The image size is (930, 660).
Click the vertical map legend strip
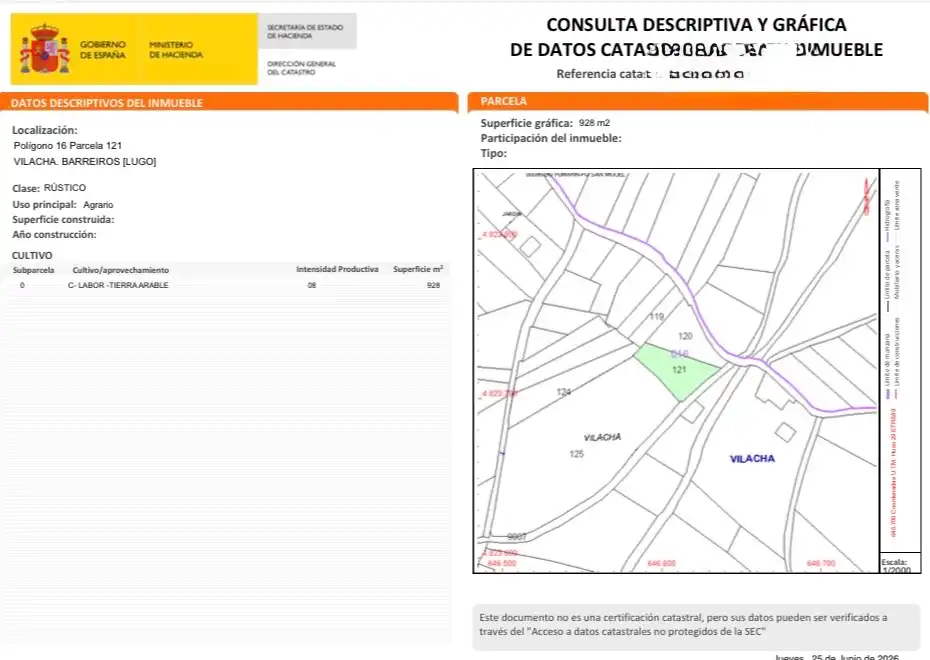pyautogui.click(x=900, y=361)
